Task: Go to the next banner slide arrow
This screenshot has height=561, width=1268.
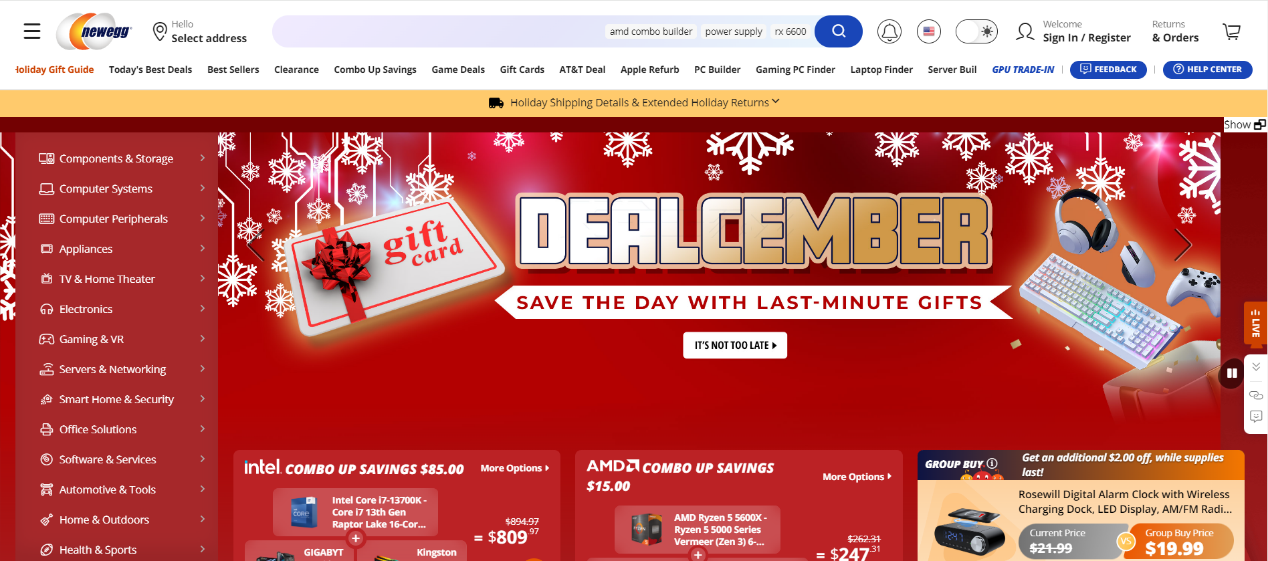Action: click(1183, 245)
